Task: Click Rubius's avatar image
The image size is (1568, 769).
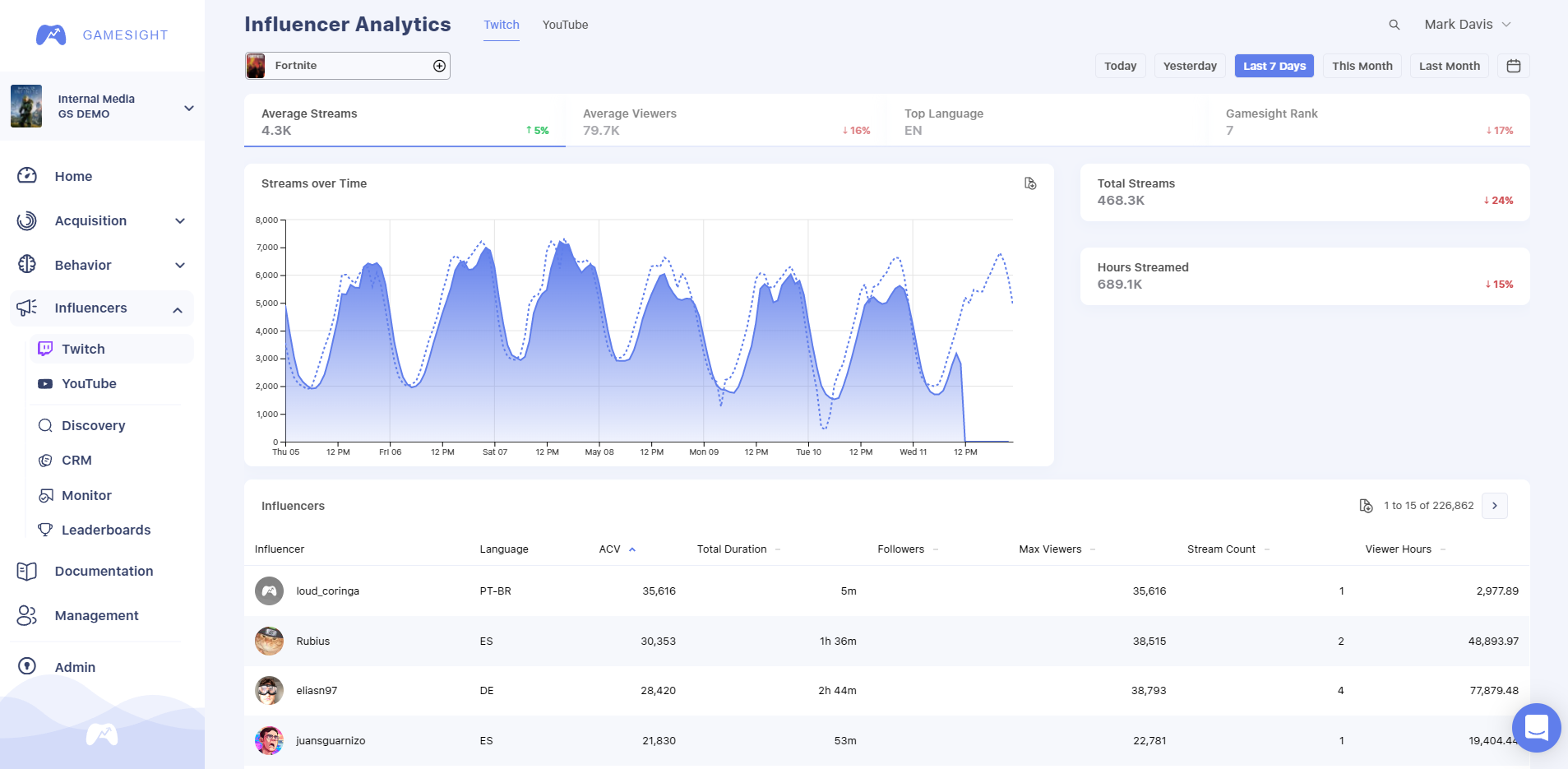Action: point(269,641)
